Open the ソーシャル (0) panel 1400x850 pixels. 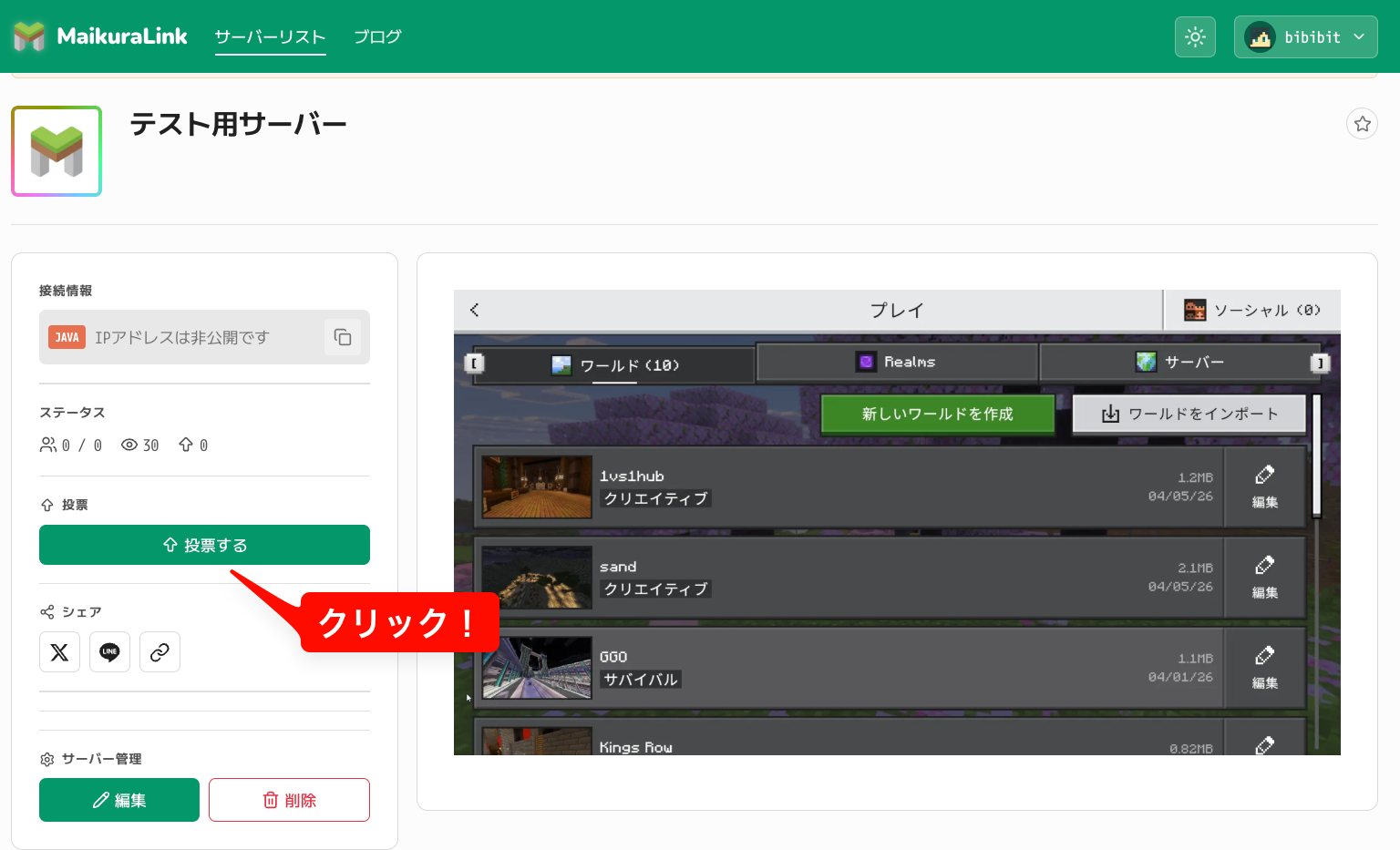tap(1252, 310)
